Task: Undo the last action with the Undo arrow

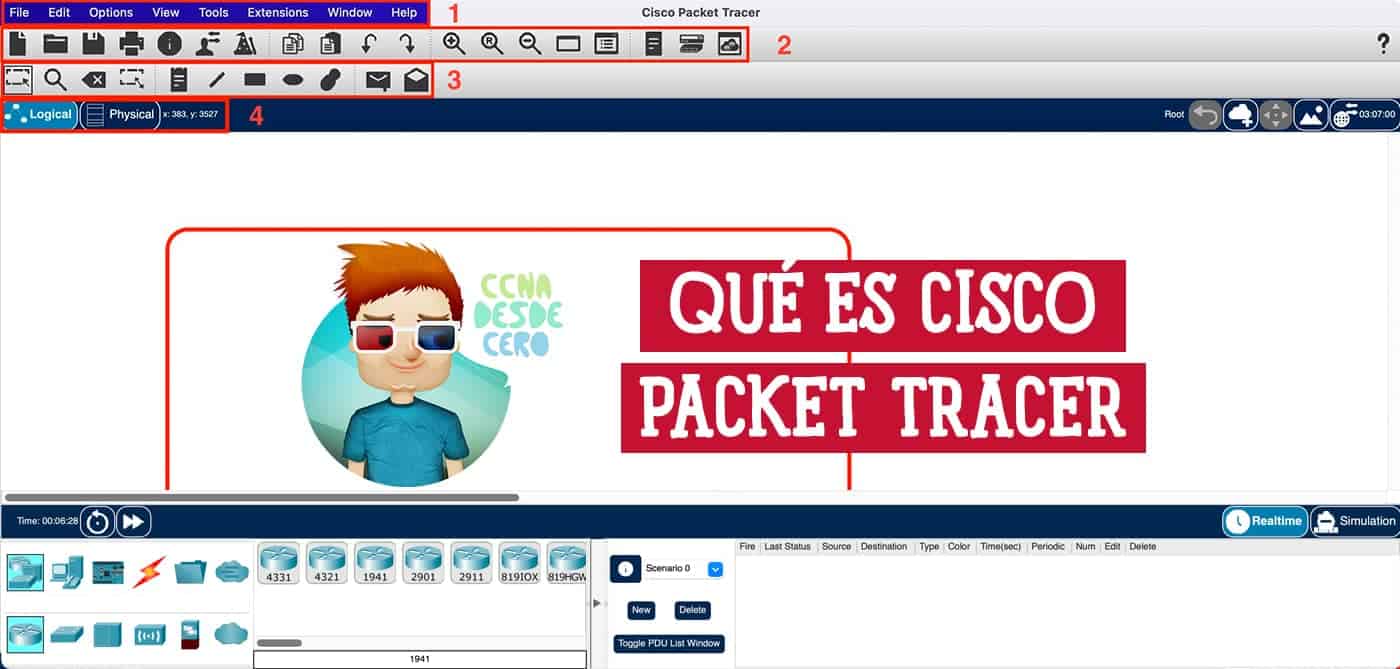Action: 369,43
